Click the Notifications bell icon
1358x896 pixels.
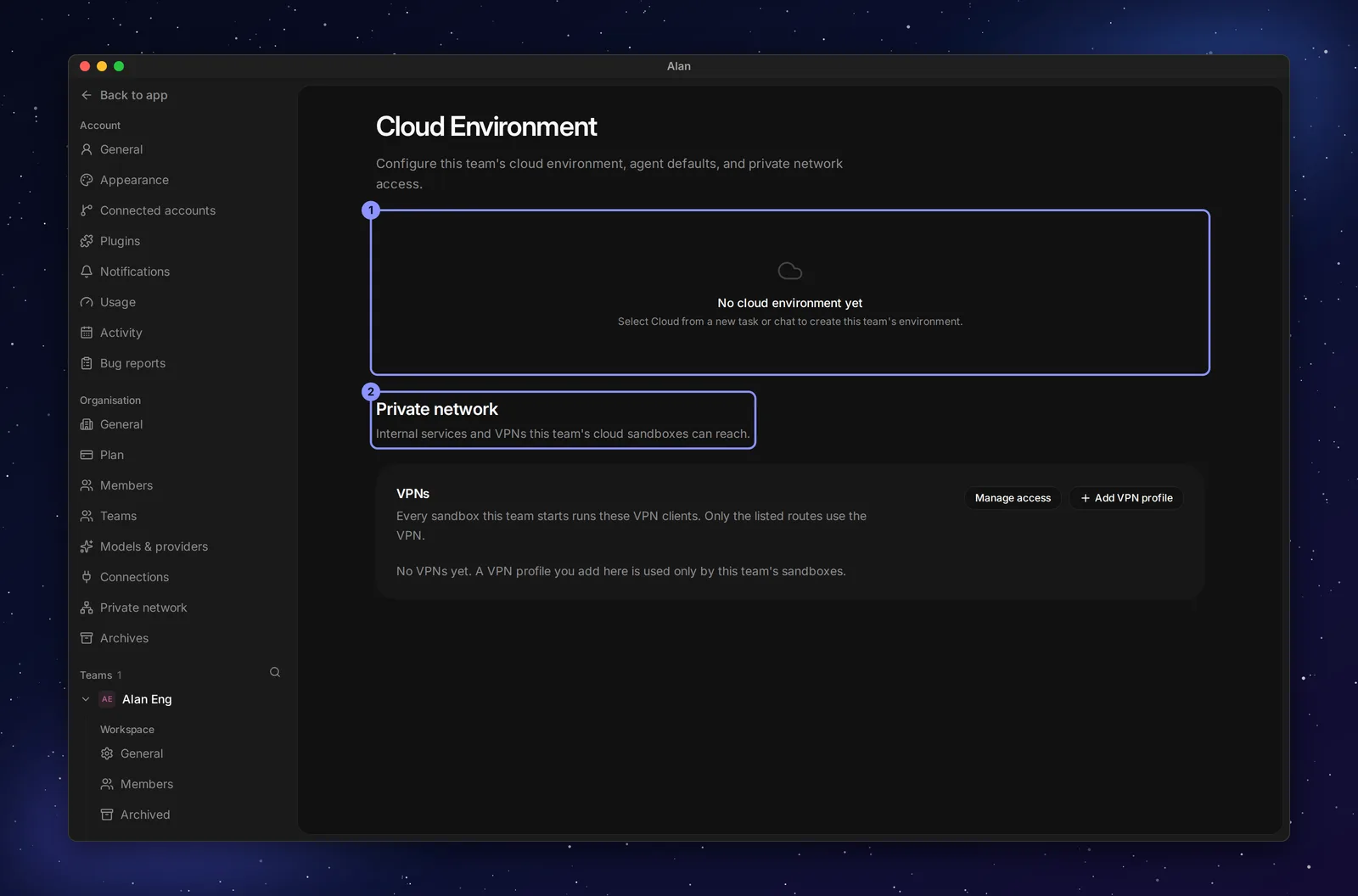click(x=87, y=272)
